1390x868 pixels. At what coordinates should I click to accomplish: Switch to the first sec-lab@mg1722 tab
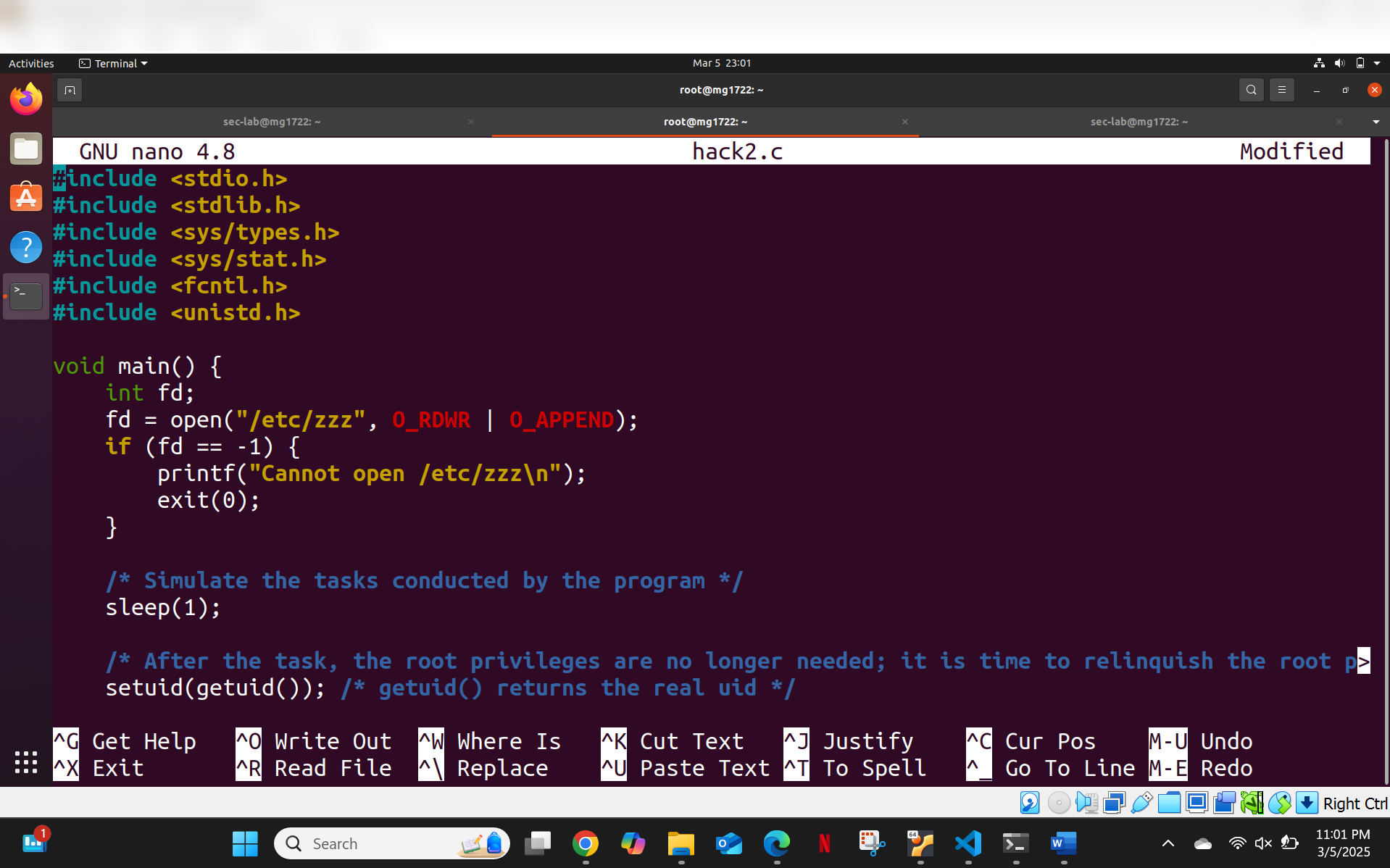click(272, 122)
